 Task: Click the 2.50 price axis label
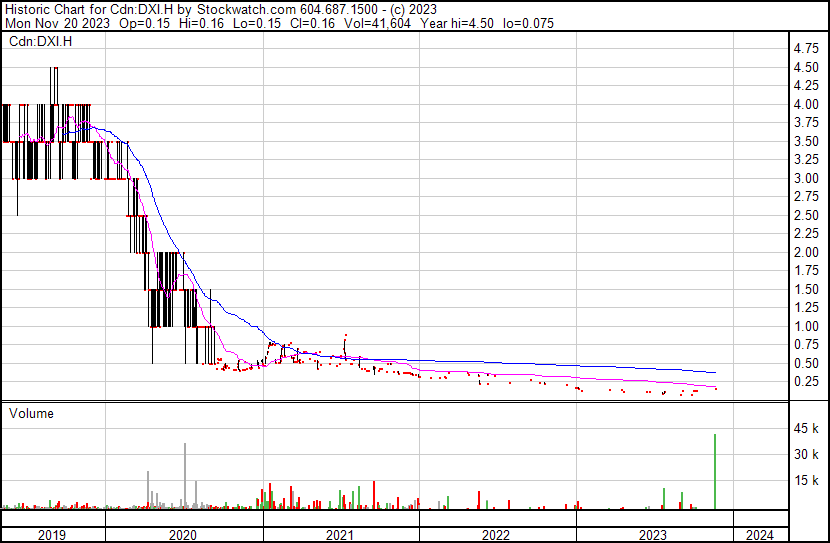[x=806, y=215]
